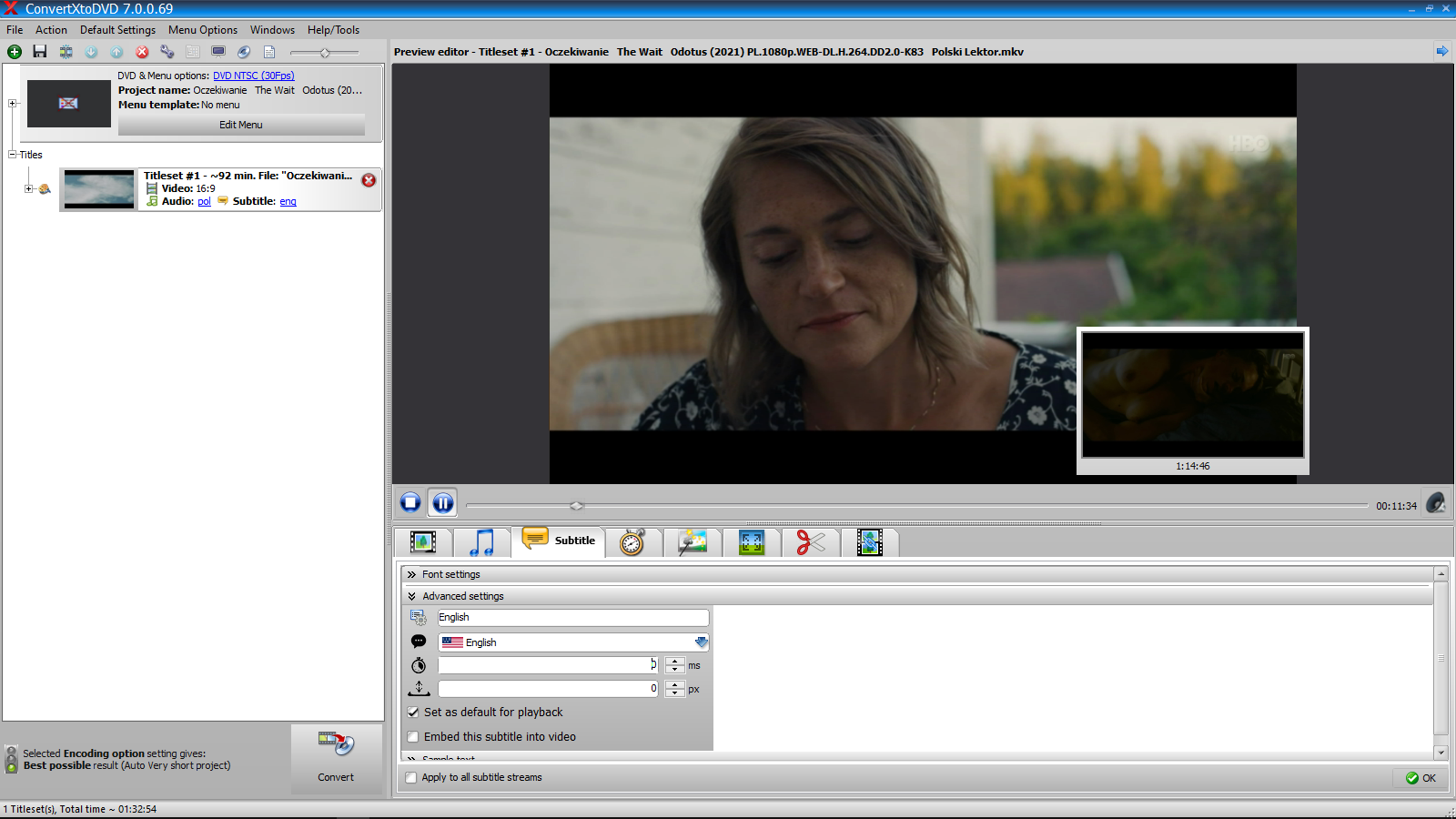
Task: Click the subtitle delay stopwatch icon
Action: pos(419,665)
